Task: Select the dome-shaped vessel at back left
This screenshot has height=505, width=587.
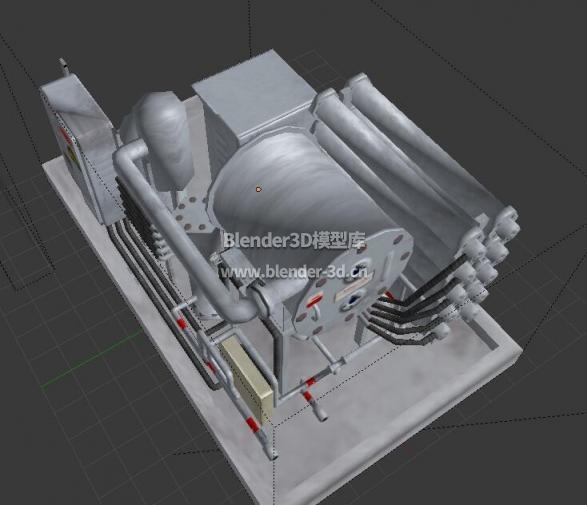Action: (x=161, y=140)
